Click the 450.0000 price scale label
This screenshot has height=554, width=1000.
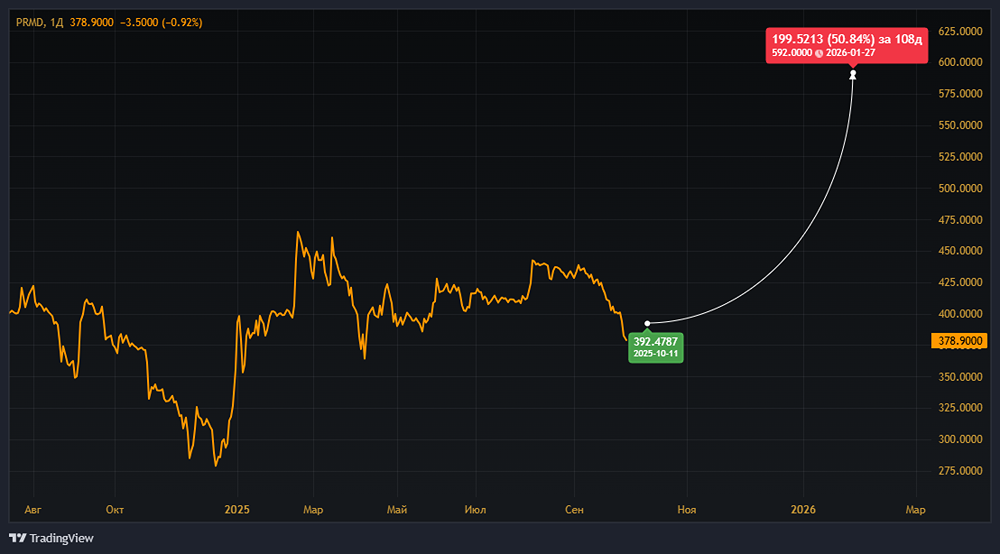[x=960, y=251]
